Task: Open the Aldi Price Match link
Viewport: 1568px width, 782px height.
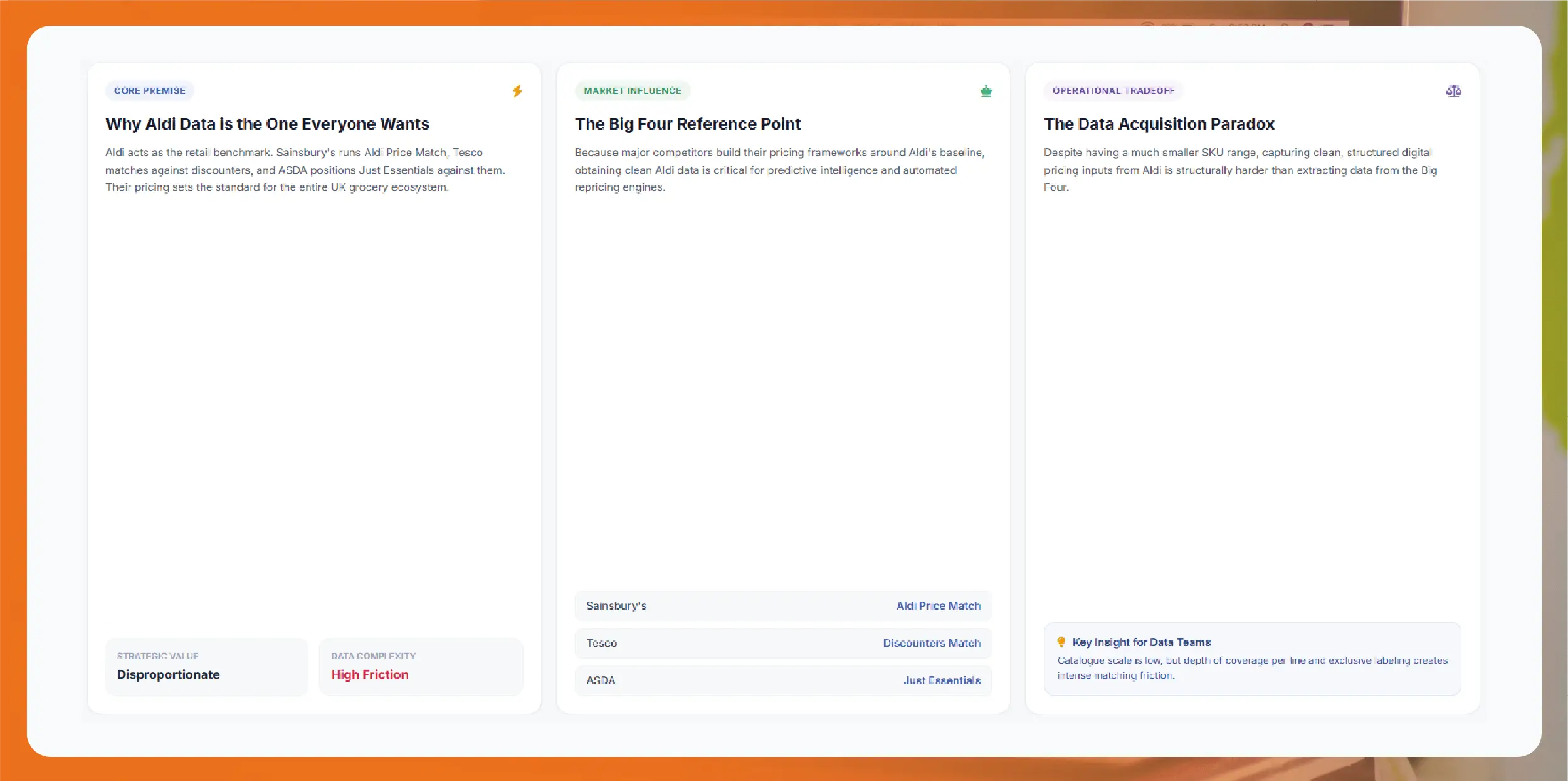Action: point(938,606)
